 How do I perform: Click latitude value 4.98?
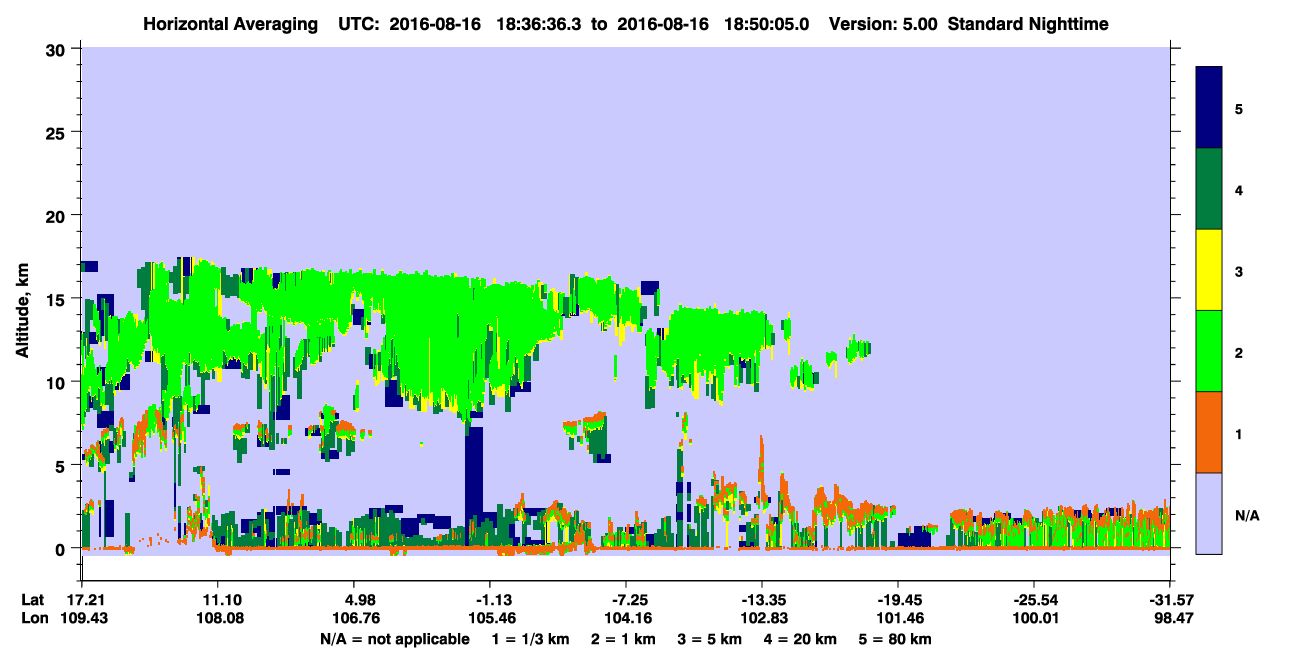354,600
